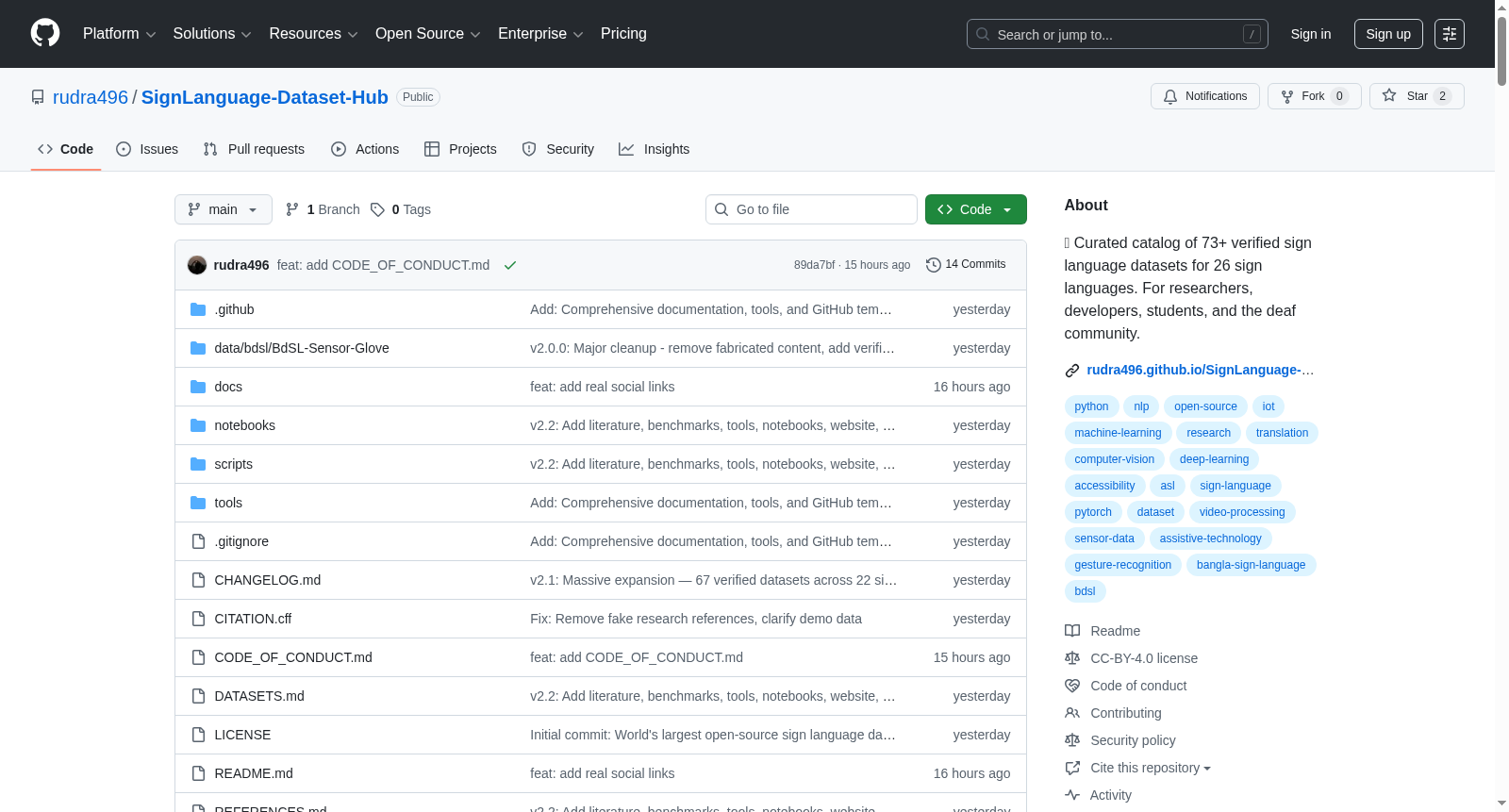Screen dimensions: 1509x812
Task: Click folder icon for scripts row
Action: tap(198, 464)
